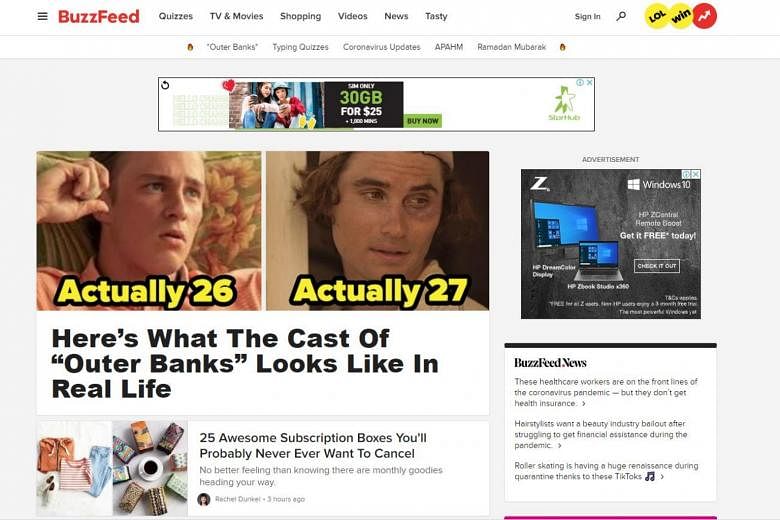Open the TV & Movies section
780x520 pixels.
pos(236,16)
